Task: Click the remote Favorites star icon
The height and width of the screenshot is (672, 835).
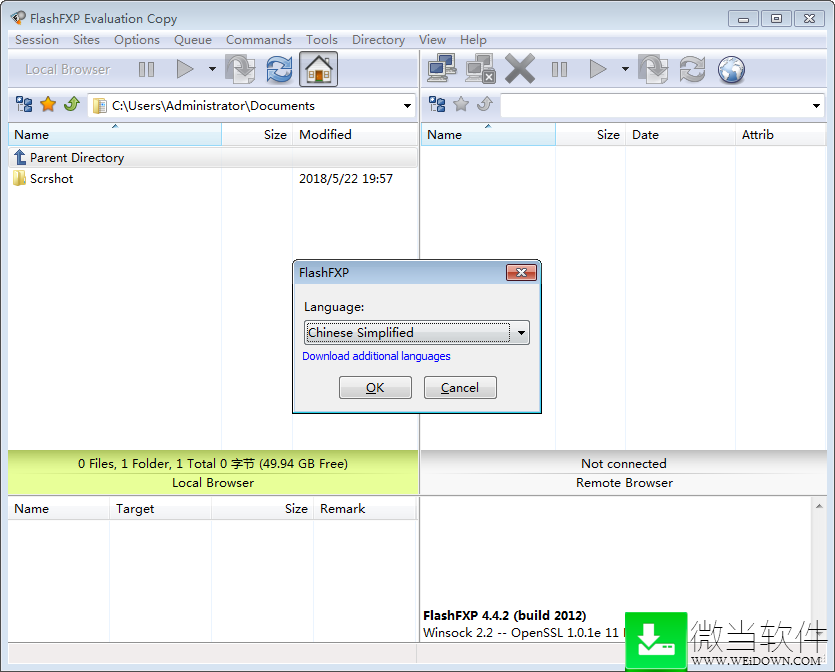Action: pos(461,104)
